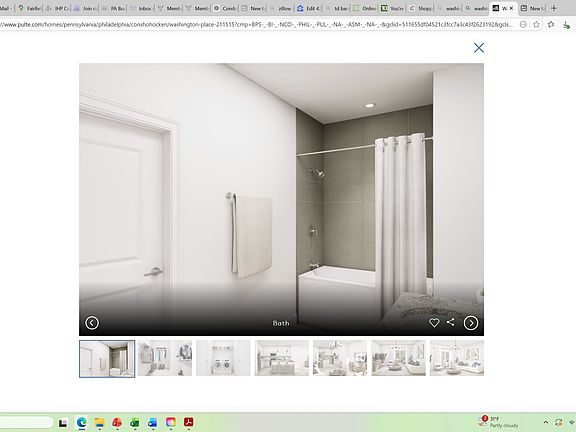This screenshot has height=432, width=576.
Task: Open the zoom indicator in address bar
Action: [x=523, y=25]
